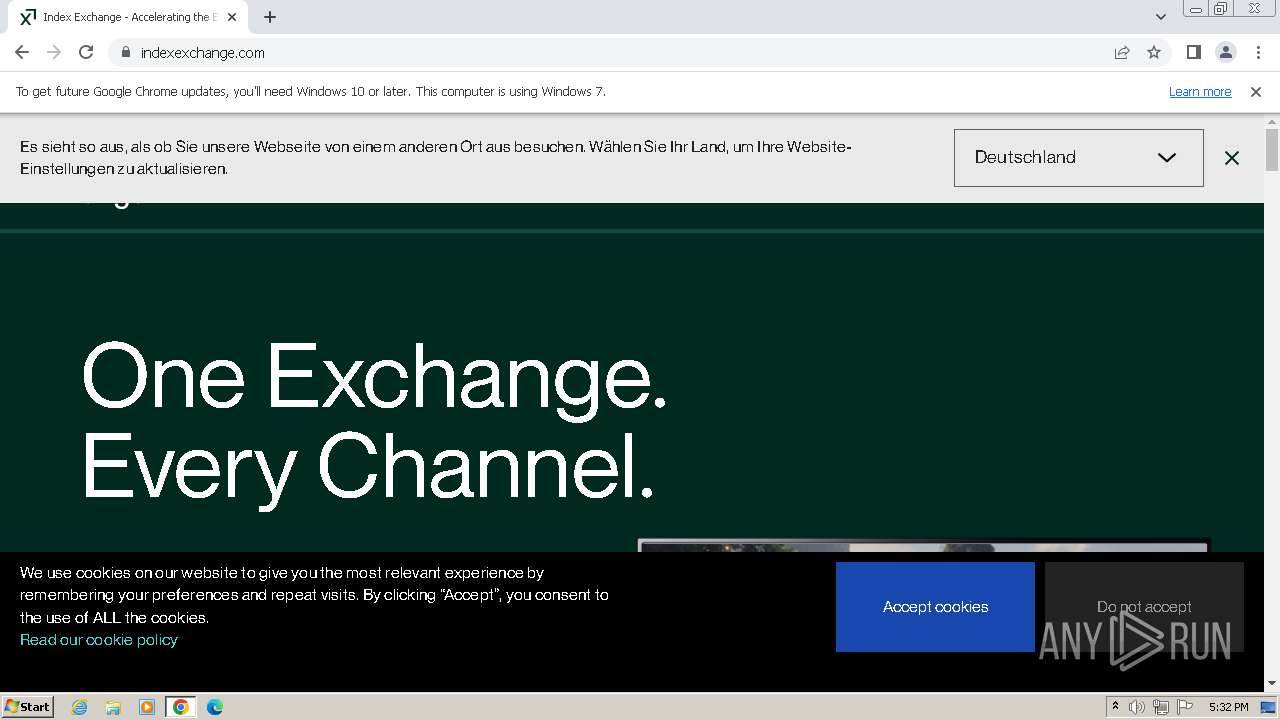Open network connection tray icon

click(1161, 707)
